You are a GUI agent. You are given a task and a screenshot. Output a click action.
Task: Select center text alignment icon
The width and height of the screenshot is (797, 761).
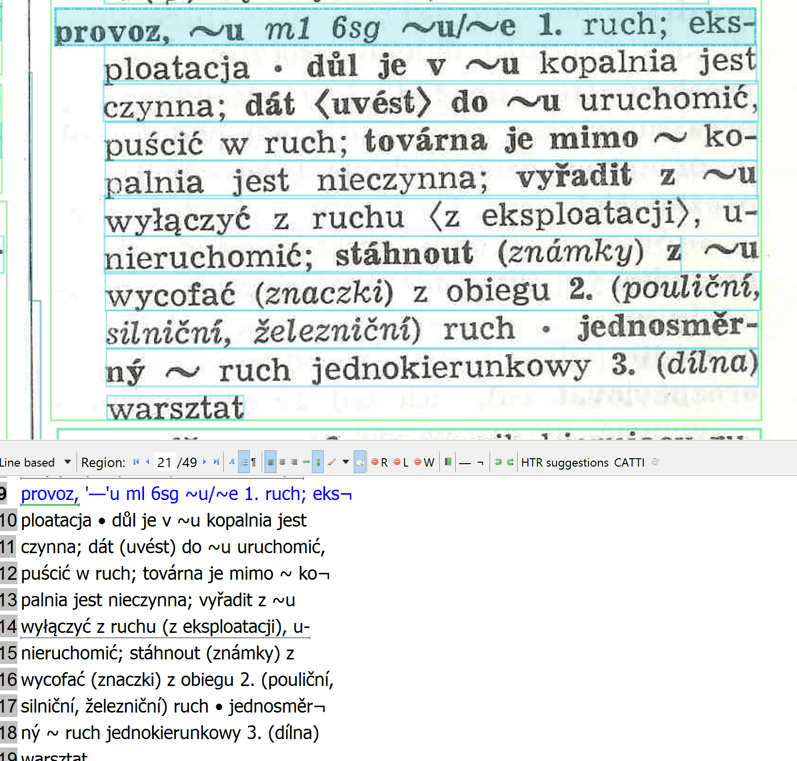coord(283,462)
